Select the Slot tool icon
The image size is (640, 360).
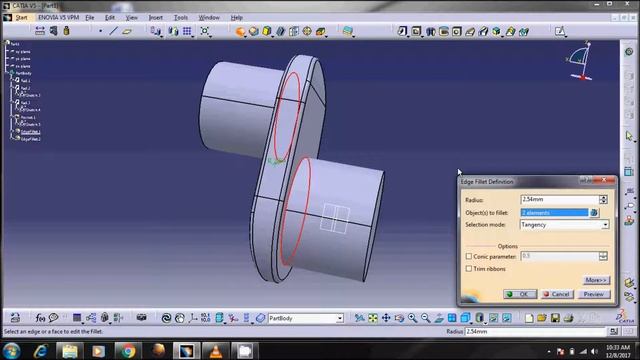pos(484,31)
